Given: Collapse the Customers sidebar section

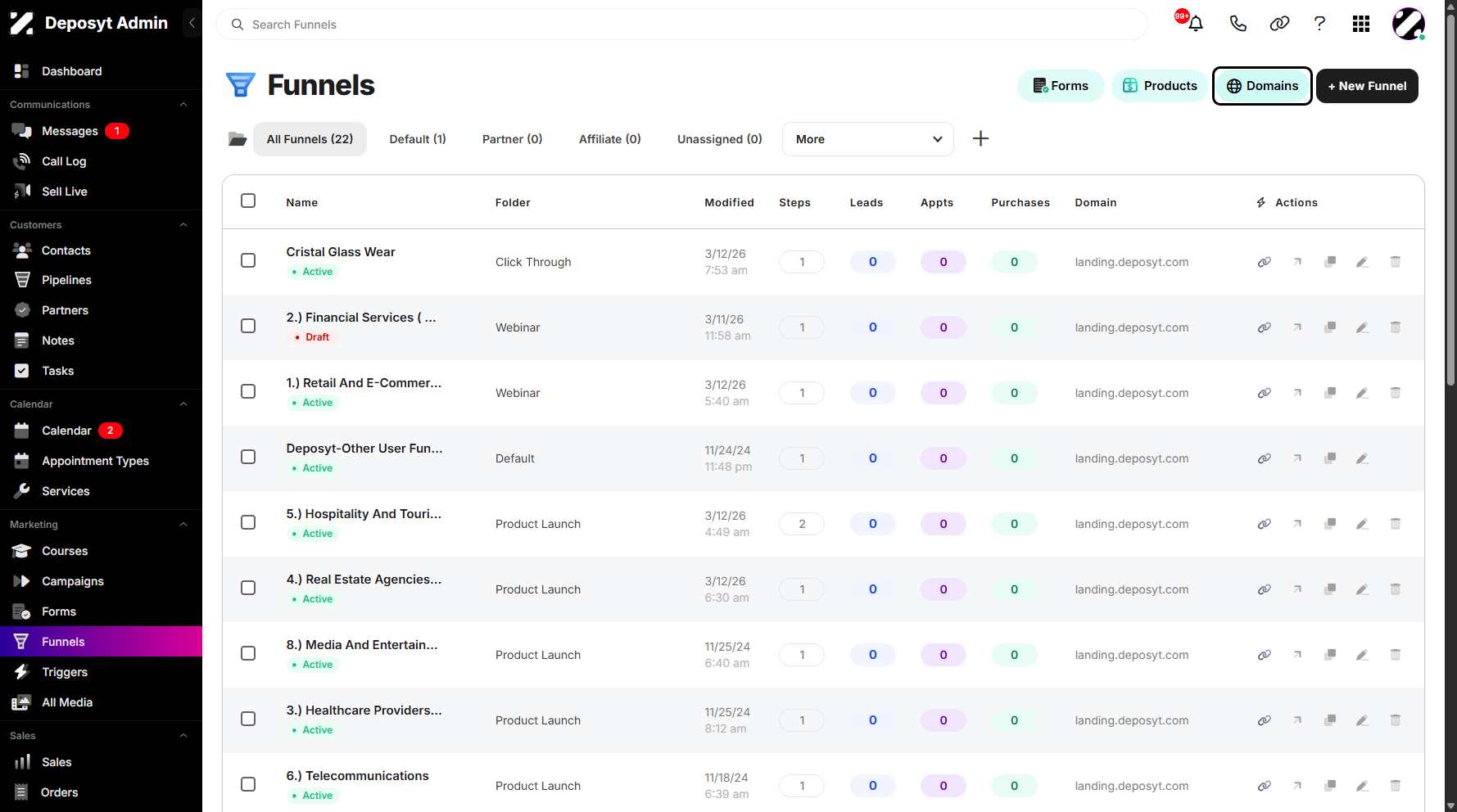Looking at the screenshot, I should coord(183,225).
